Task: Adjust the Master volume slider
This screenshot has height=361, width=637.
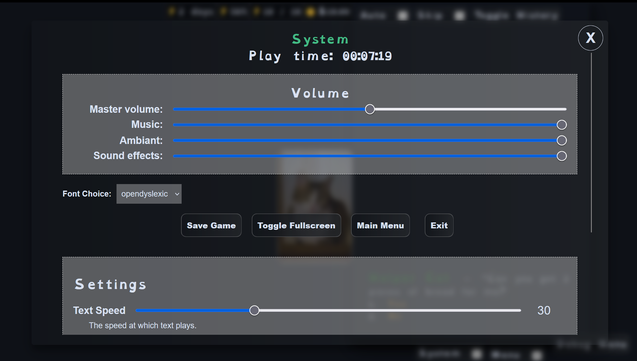Action: point(370,109)
